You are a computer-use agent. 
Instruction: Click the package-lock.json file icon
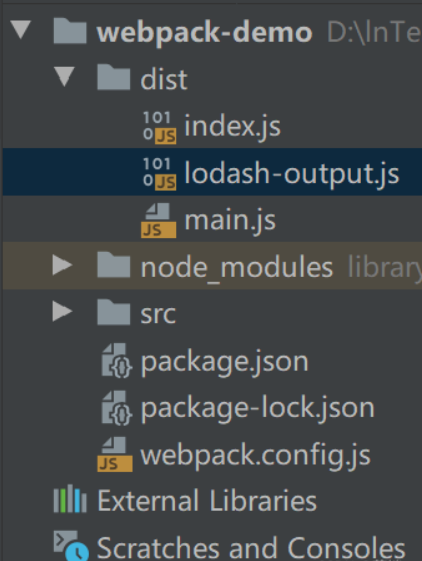[x=117, y=408]
